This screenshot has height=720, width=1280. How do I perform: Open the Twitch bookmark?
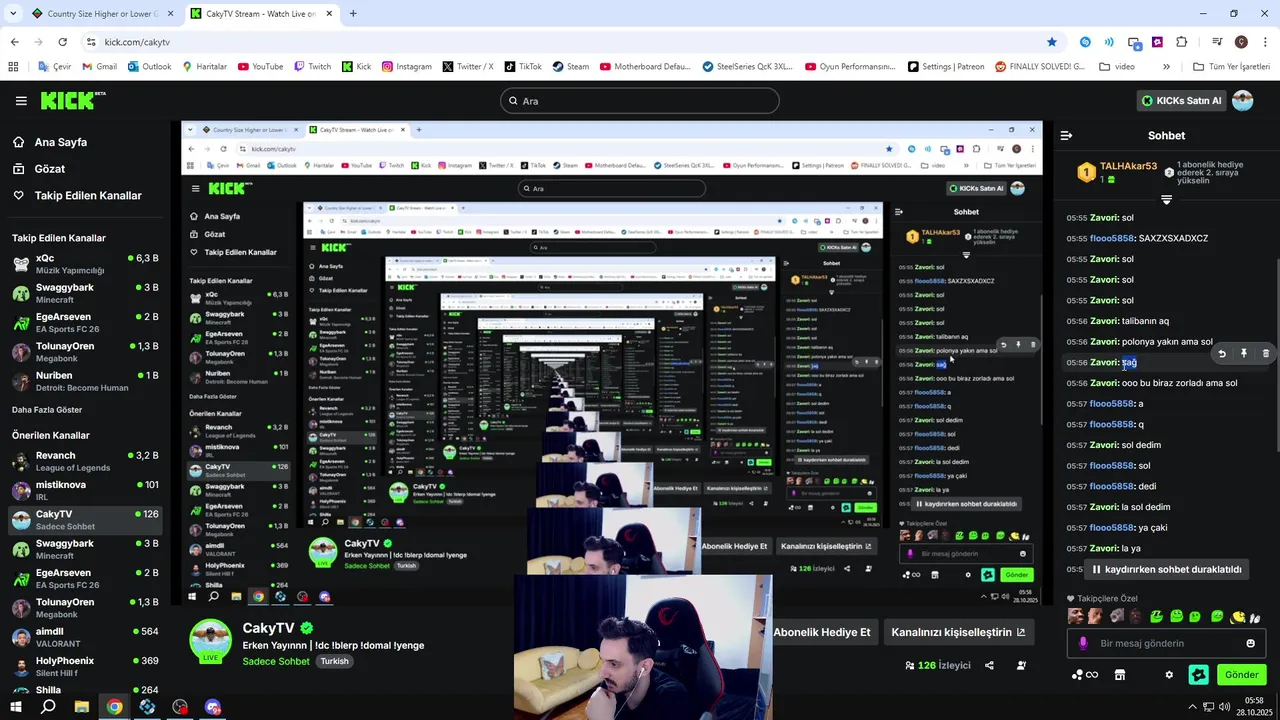tap(312, 67)
